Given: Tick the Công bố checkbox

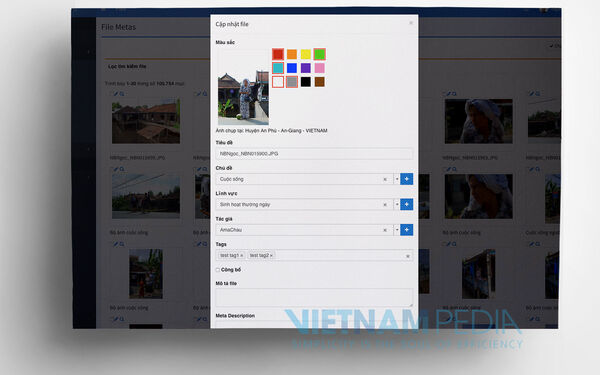Looking at the screenshot, I should tap(218, 270).
